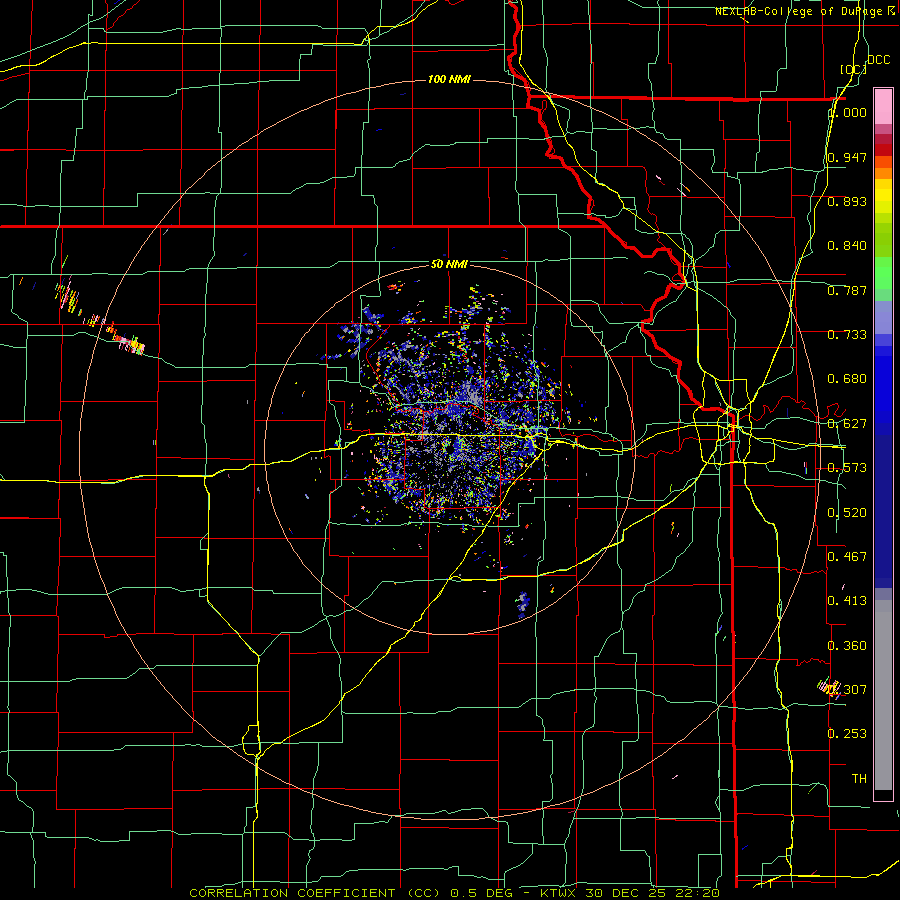Click the KTWX radar site identifier
The height and width of the screenshot is (900, 900).
click(558, 893)
